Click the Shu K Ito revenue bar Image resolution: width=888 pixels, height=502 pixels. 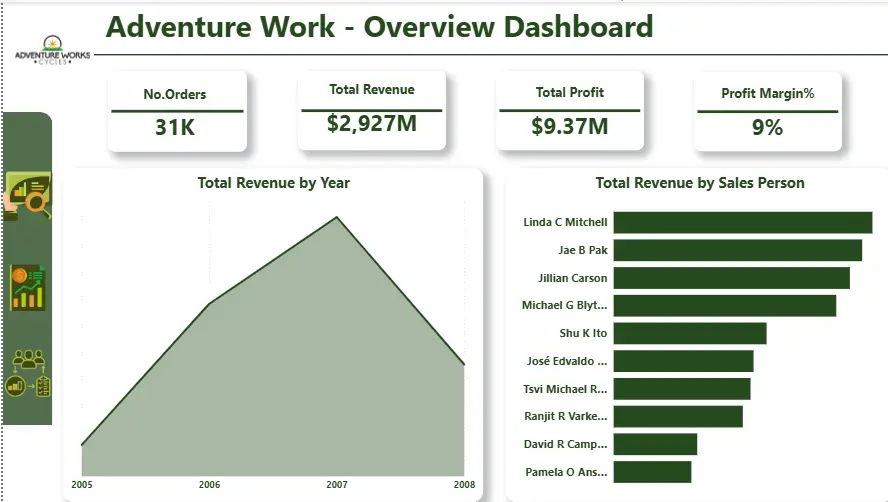click(x=690, y=334)
